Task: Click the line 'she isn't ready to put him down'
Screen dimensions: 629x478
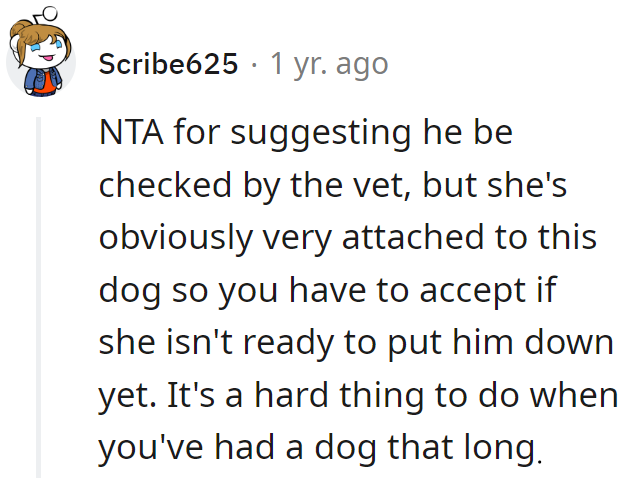Action: coord(356,342)
